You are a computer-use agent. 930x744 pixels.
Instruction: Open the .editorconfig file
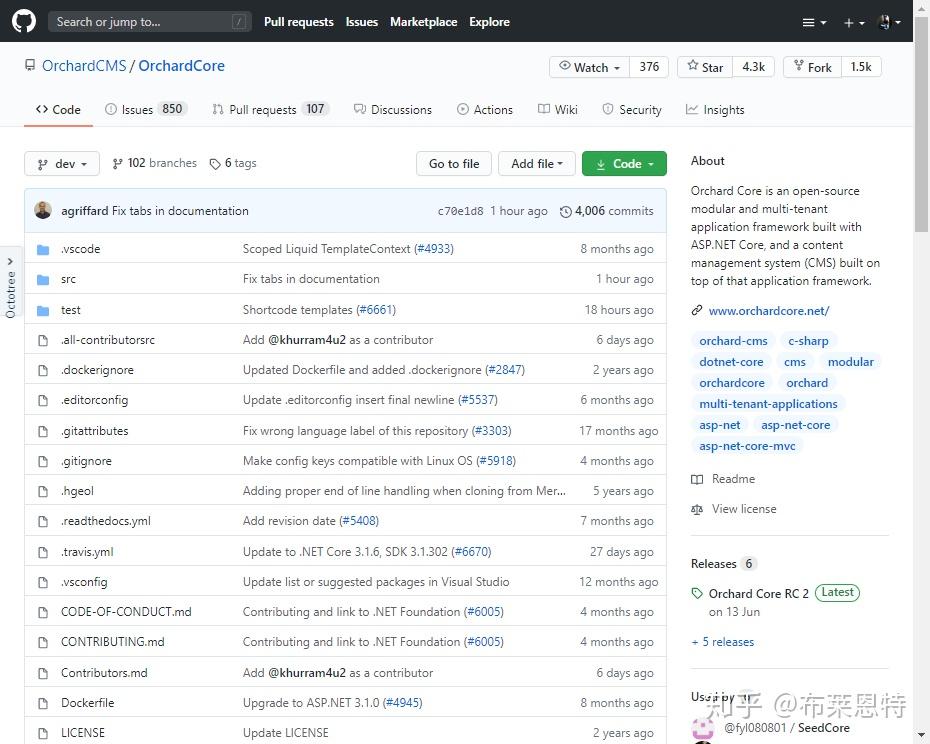click(94, 400)
